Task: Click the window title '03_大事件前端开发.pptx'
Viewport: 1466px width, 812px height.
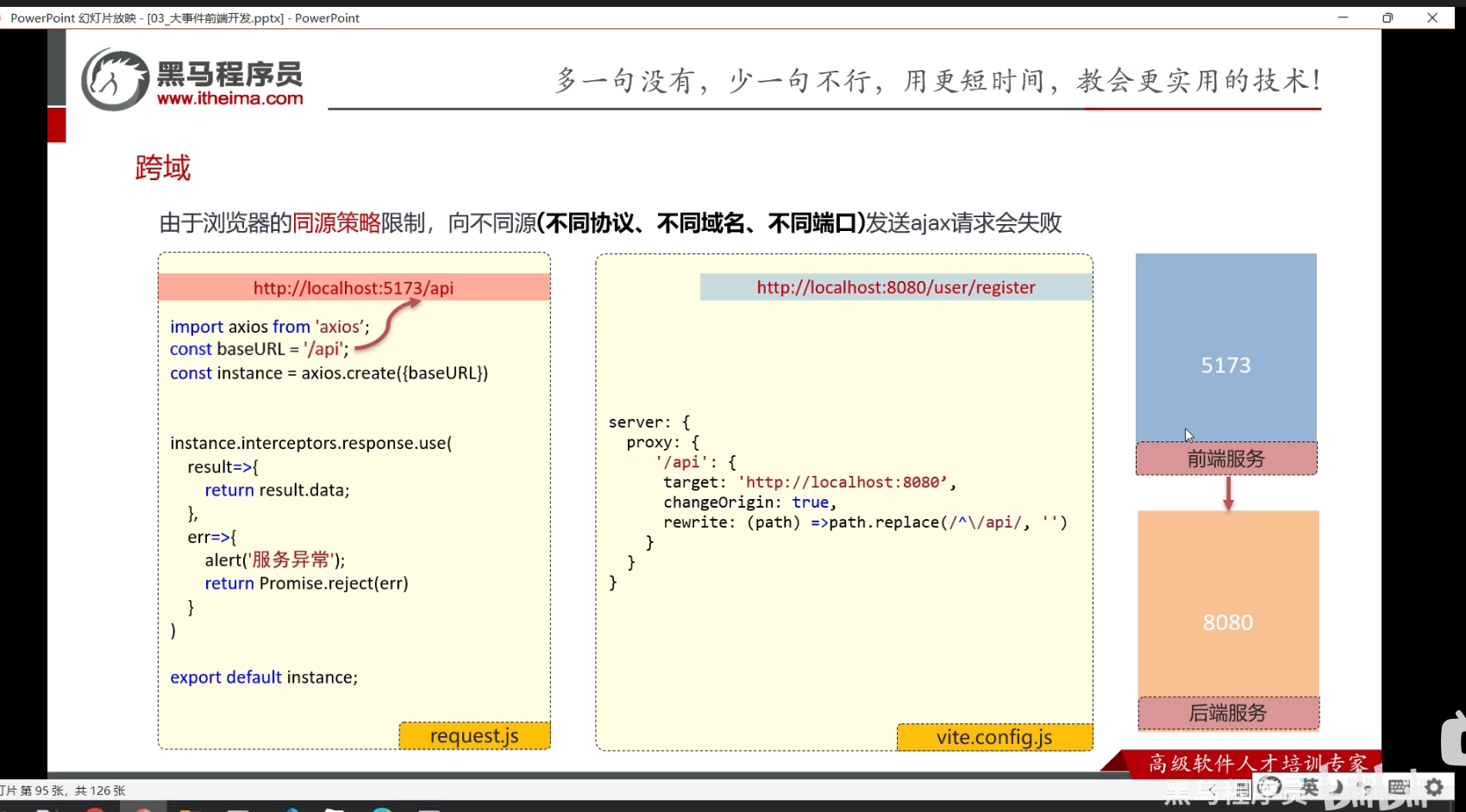Action: [215, 18]
